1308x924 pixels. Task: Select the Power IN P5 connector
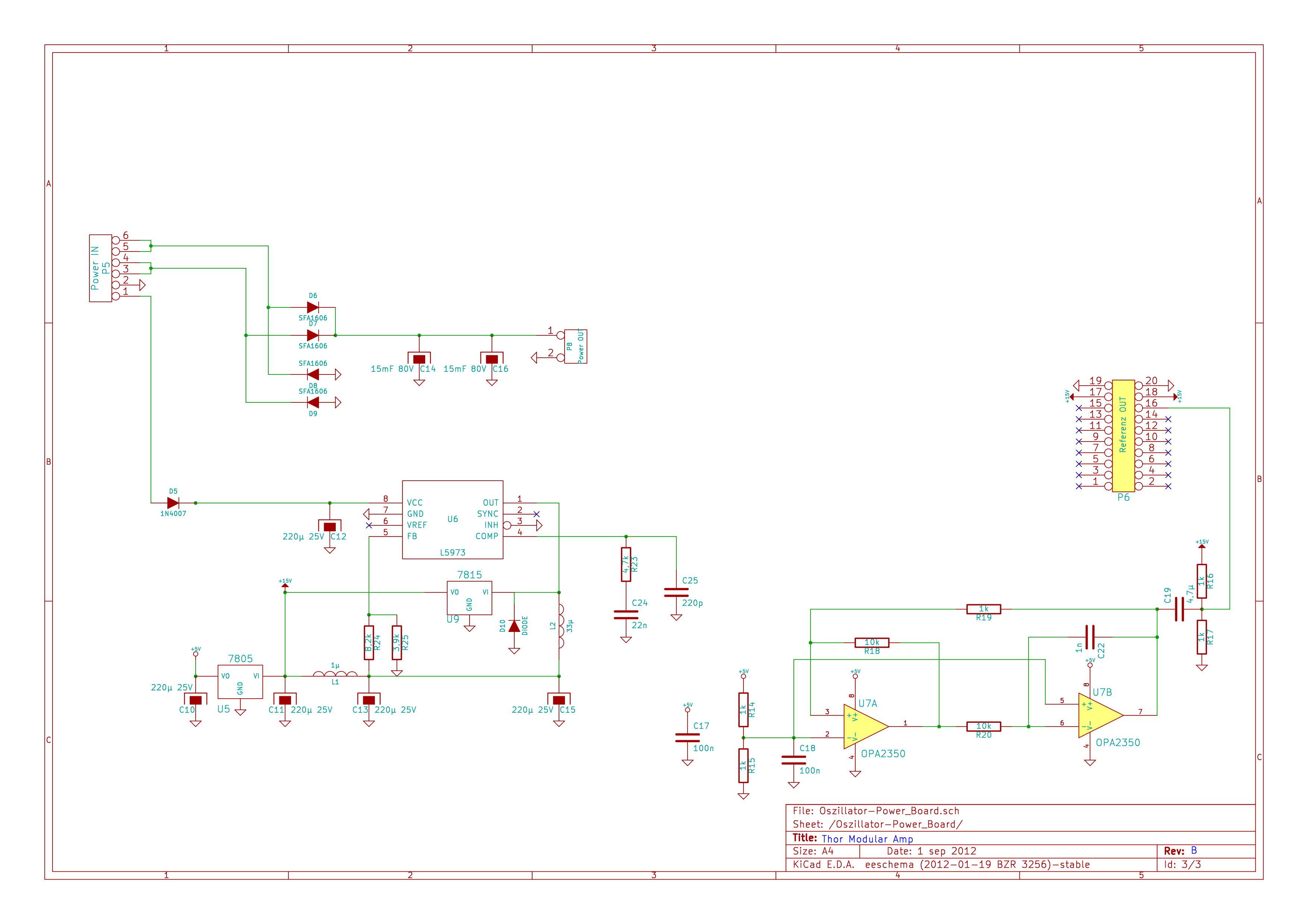pyautogui.click(x=100, y=268)
